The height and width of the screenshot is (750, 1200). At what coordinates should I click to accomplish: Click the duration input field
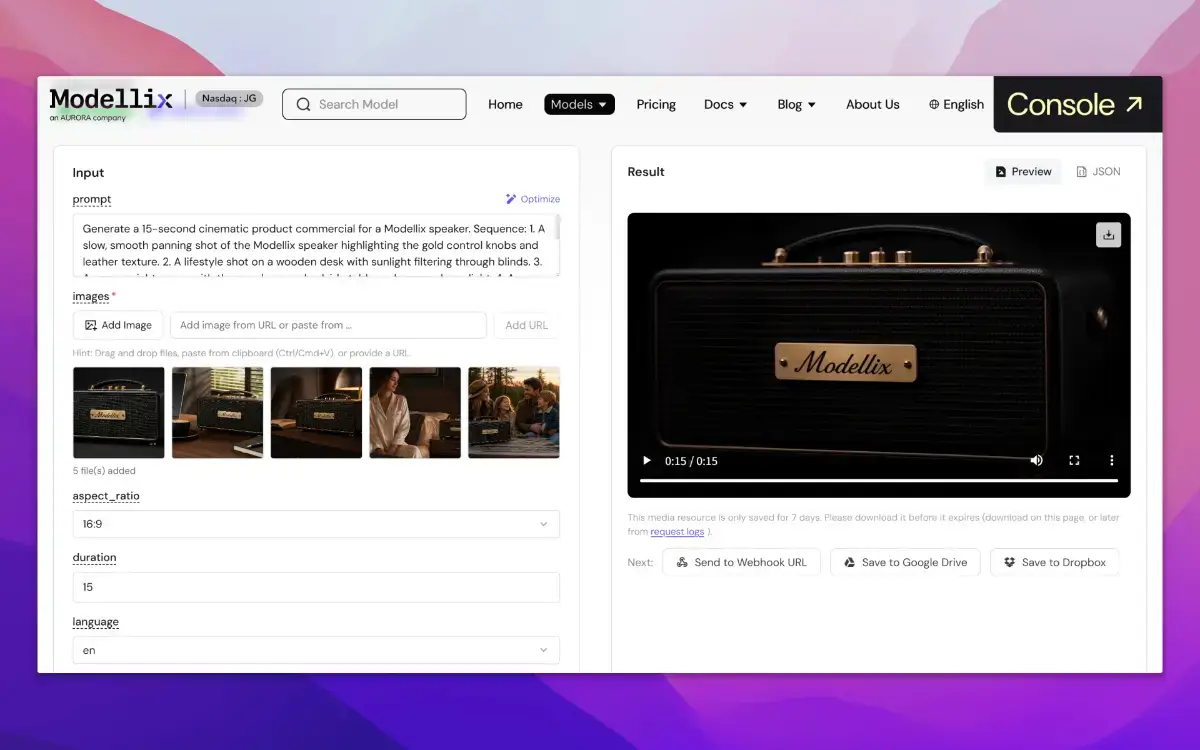(316, 587)
